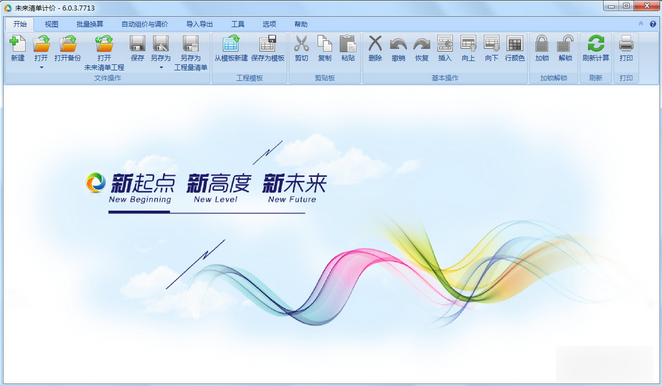Open the 导入导出 ribbon tab
The image size is (662, 386).
click(x=200, y=24)
